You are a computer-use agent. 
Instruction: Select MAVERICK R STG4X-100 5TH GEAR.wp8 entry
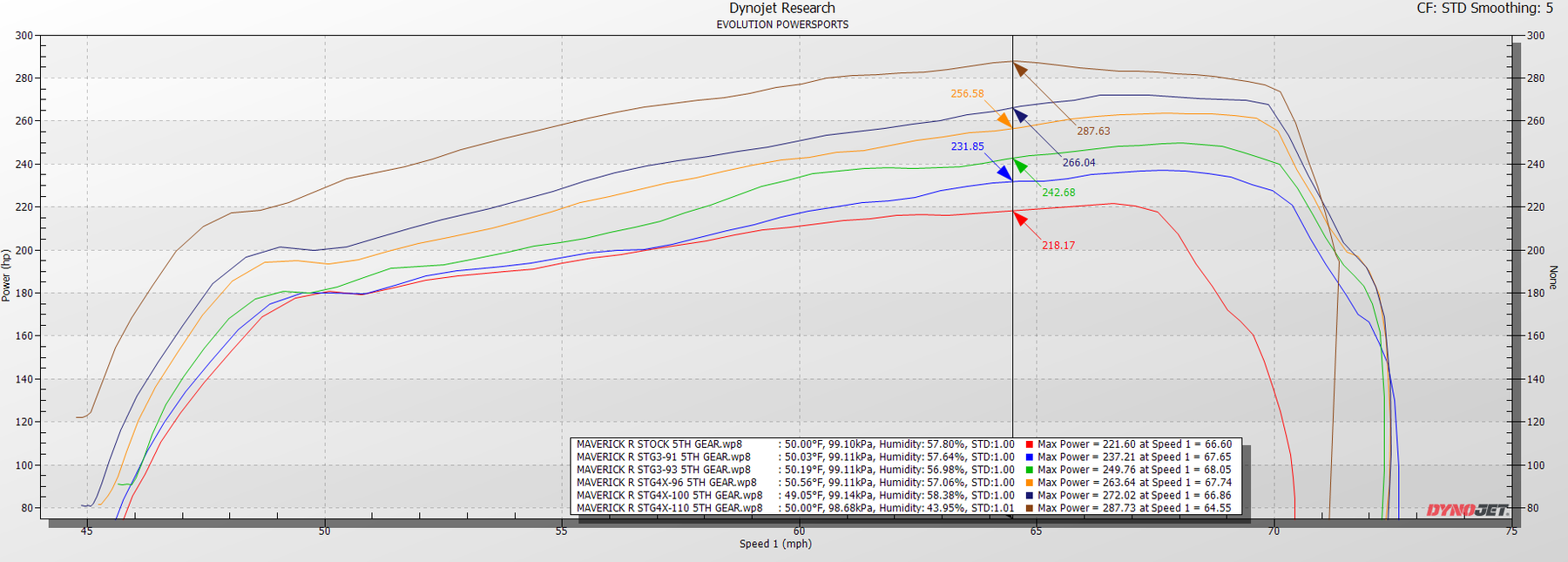669,495
